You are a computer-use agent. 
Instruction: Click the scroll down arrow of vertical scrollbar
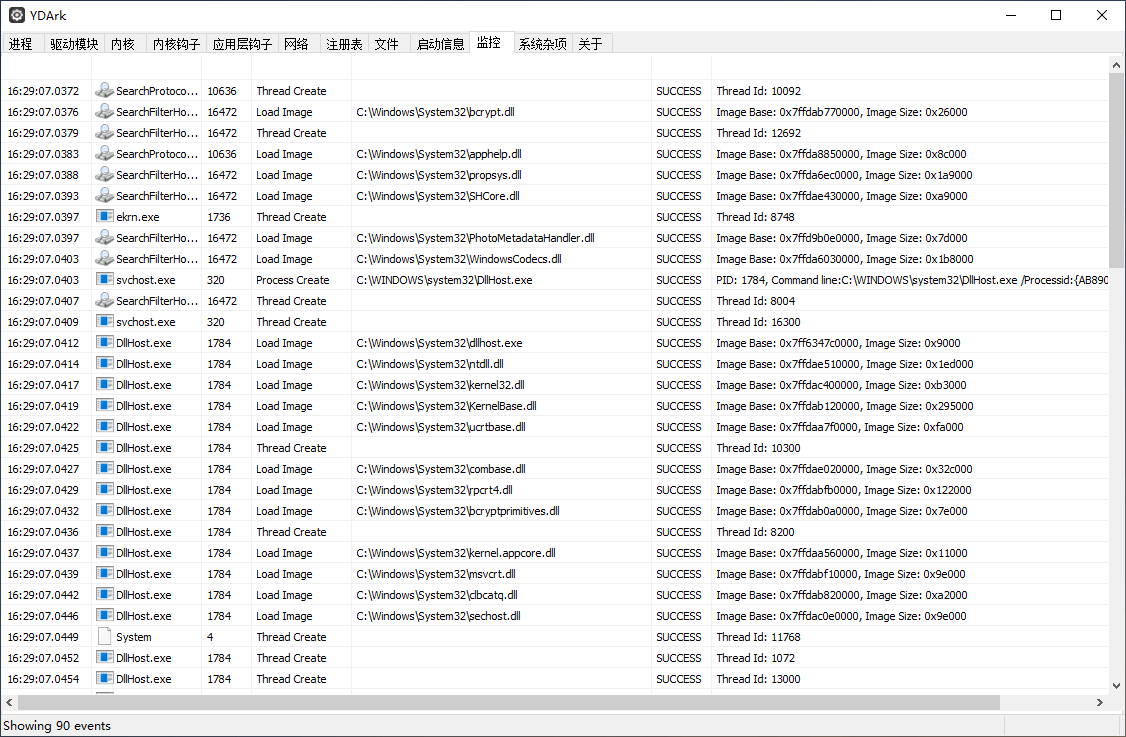coord(1117,685)
